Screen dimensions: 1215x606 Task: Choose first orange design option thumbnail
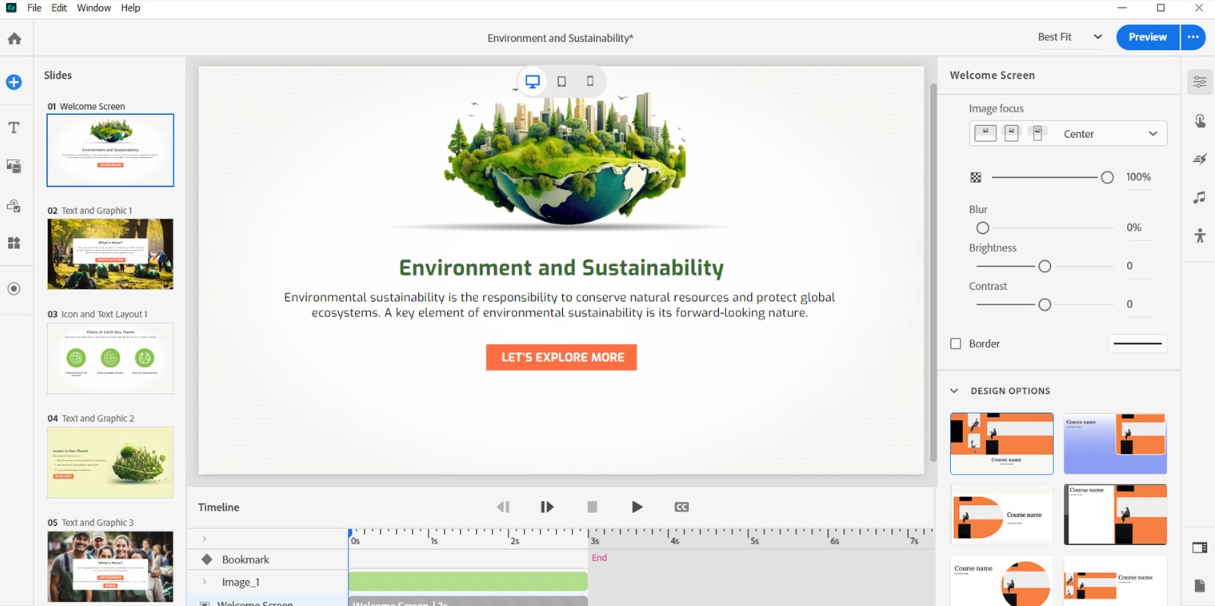coord(1001,443)
